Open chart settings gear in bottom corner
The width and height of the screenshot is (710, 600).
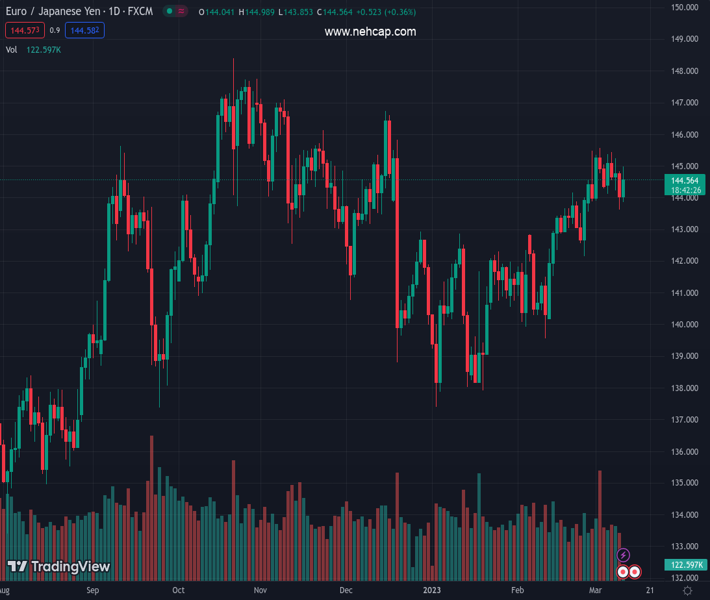(x=687, y=591)
